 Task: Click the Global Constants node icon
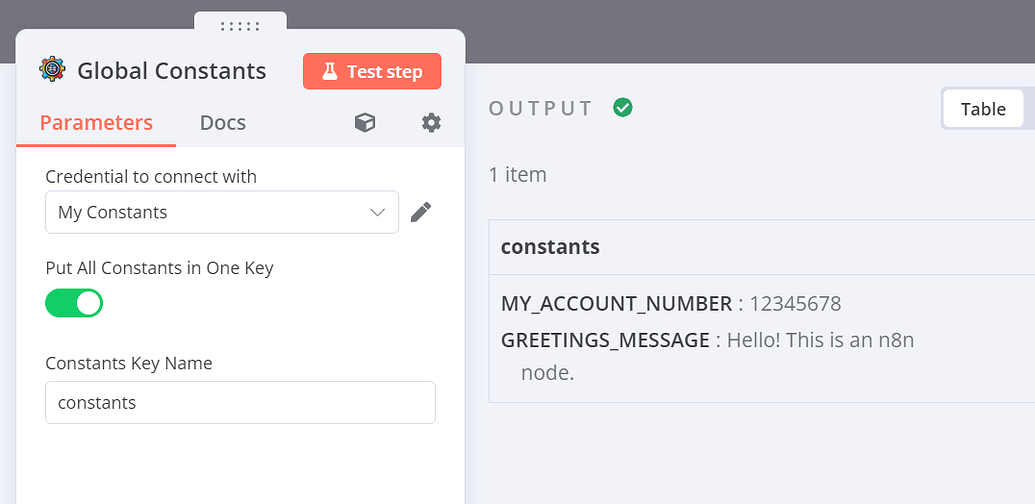(x=52, y=70)
